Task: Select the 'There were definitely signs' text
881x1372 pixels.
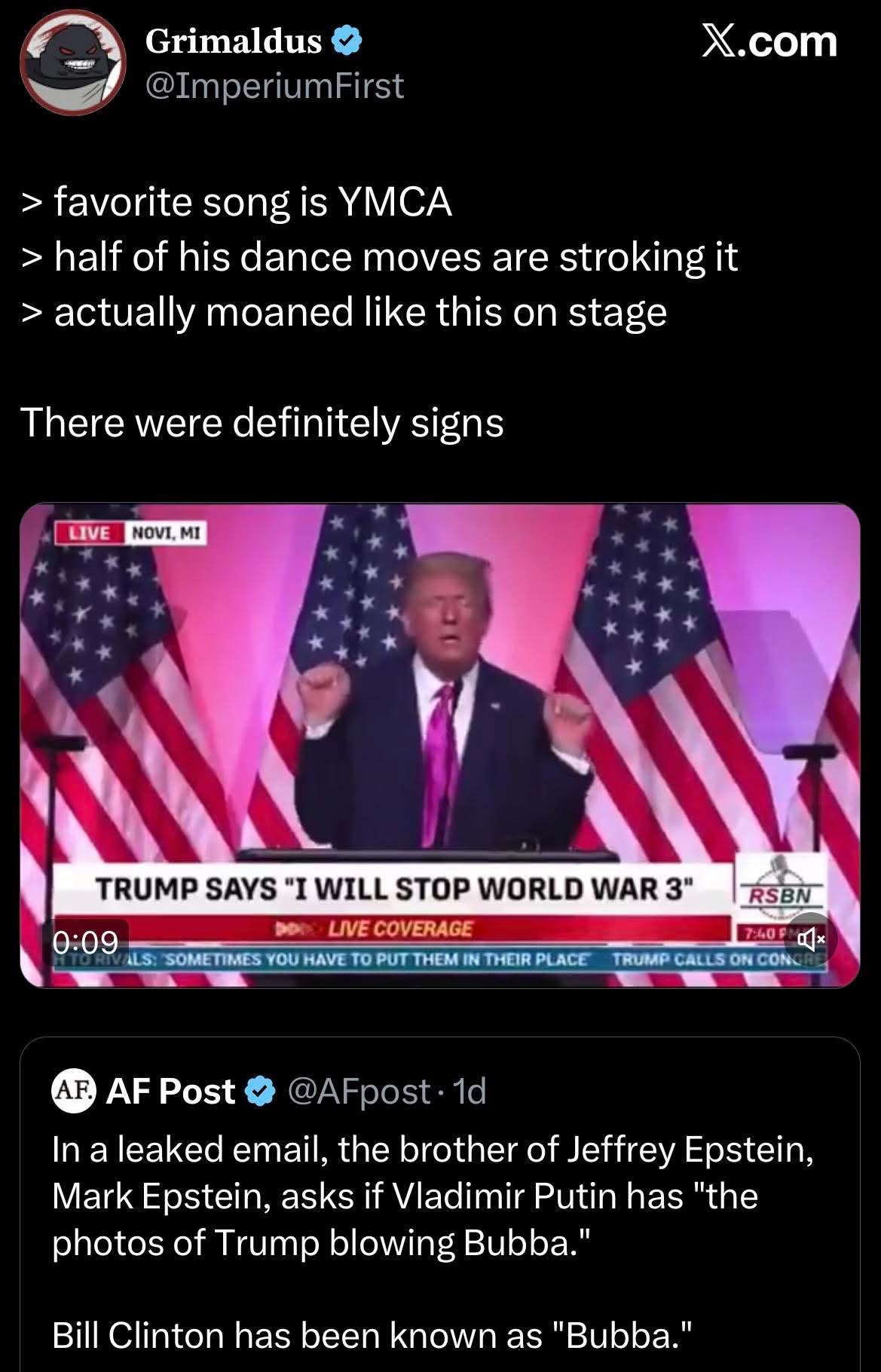Action: point(262,422)
